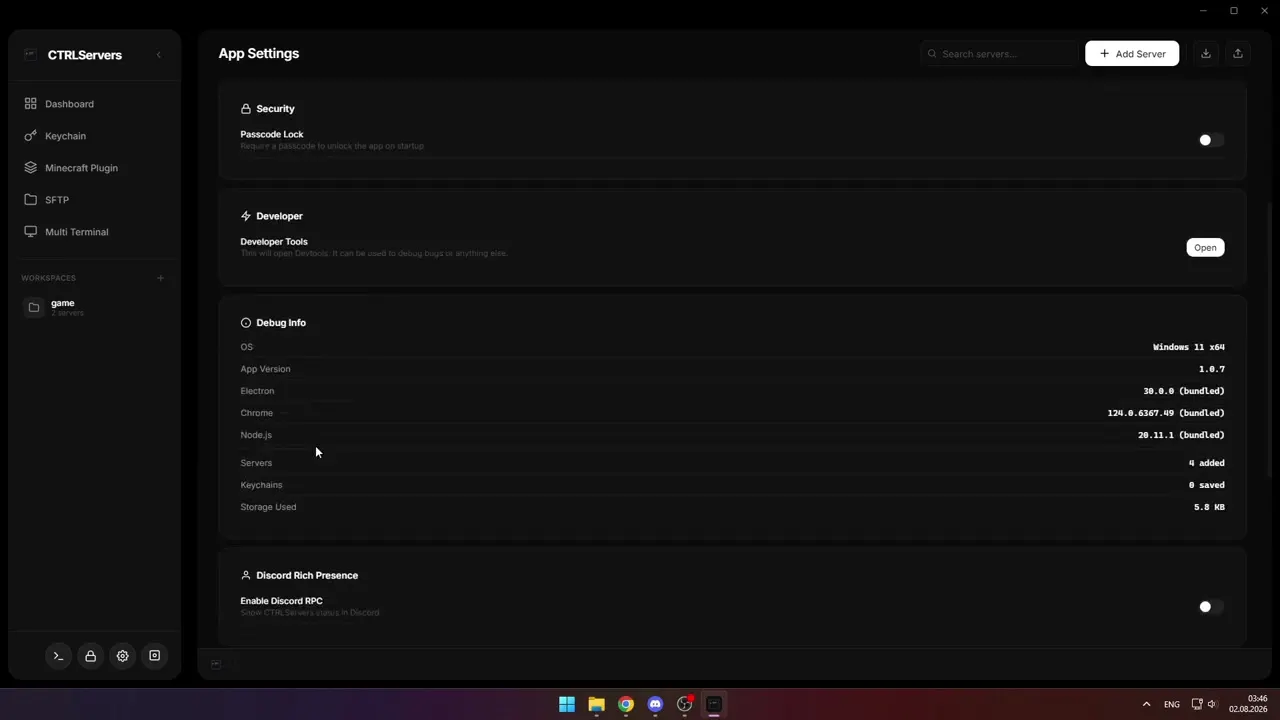Click the Security padlock icon

[x=246, y=109]
